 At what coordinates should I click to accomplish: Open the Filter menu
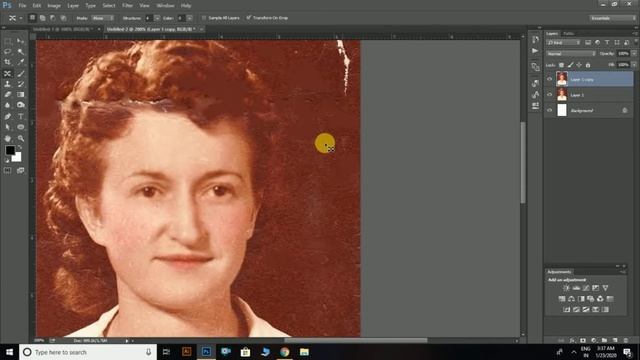point(128,6)
